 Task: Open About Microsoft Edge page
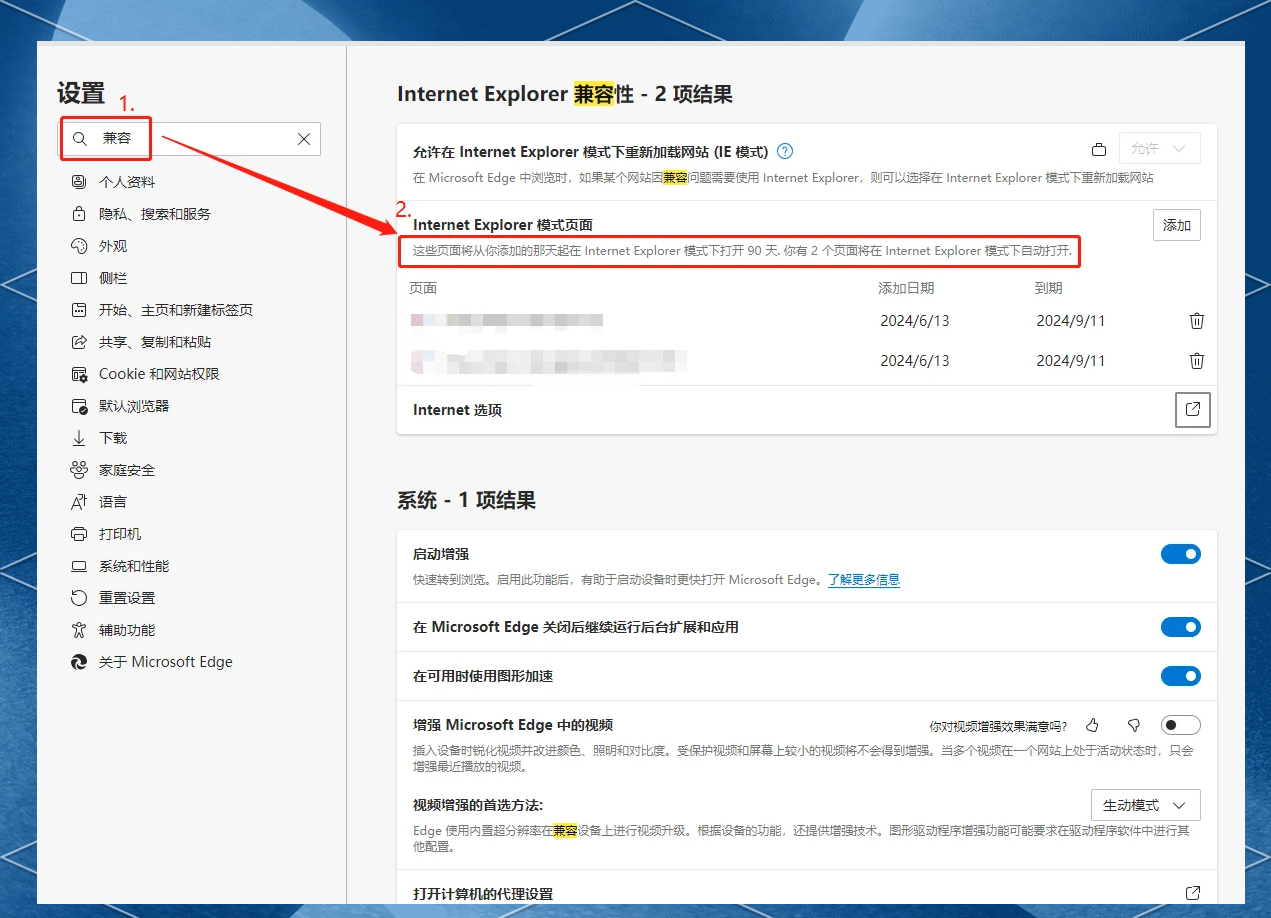click(165, 662)
